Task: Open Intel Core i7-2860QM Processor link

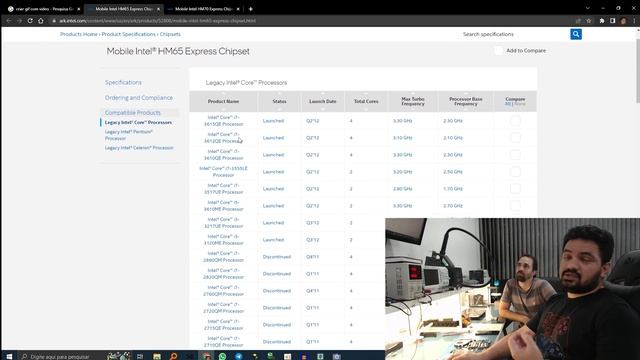Action: click(223, 257)
